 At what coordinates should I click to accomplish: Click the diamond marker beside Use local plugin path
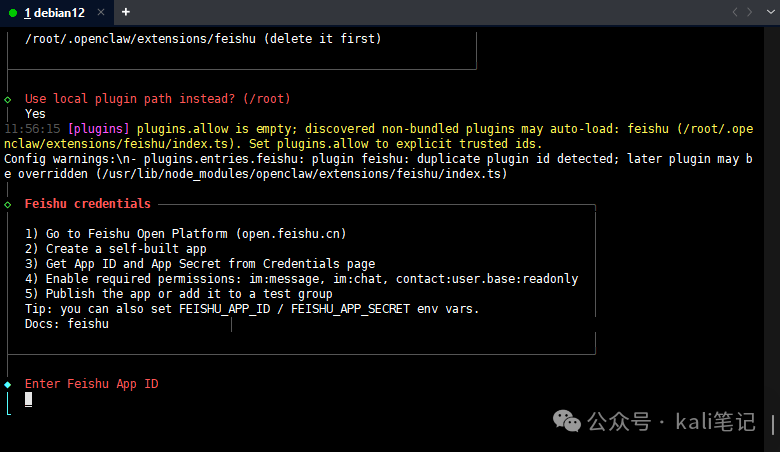tap(8, 99)
